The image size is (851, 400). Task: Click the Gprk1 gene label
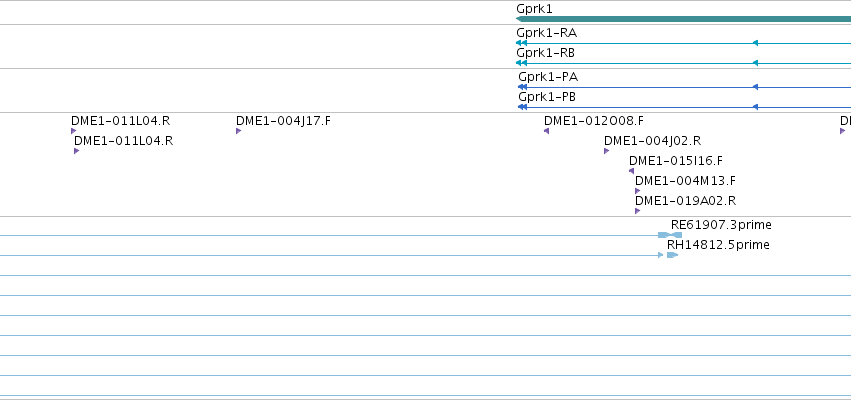coord(534,9)
